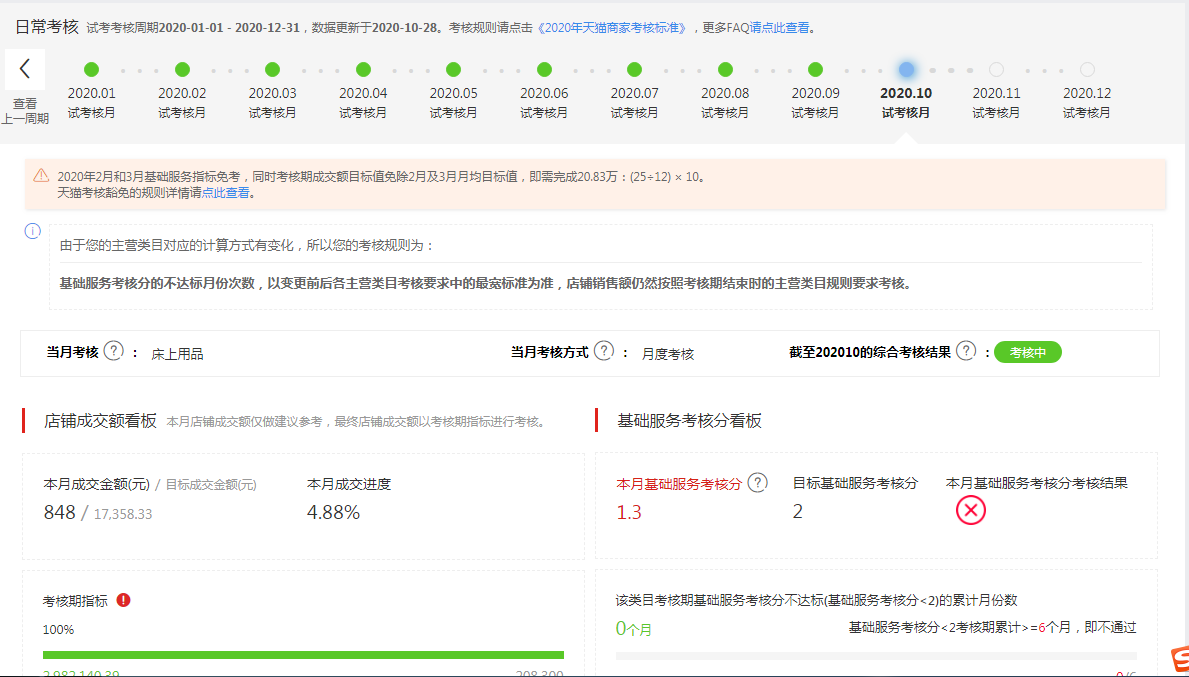
Task: Click the 查看上一周期 label
Action: [x=25, y=111]
